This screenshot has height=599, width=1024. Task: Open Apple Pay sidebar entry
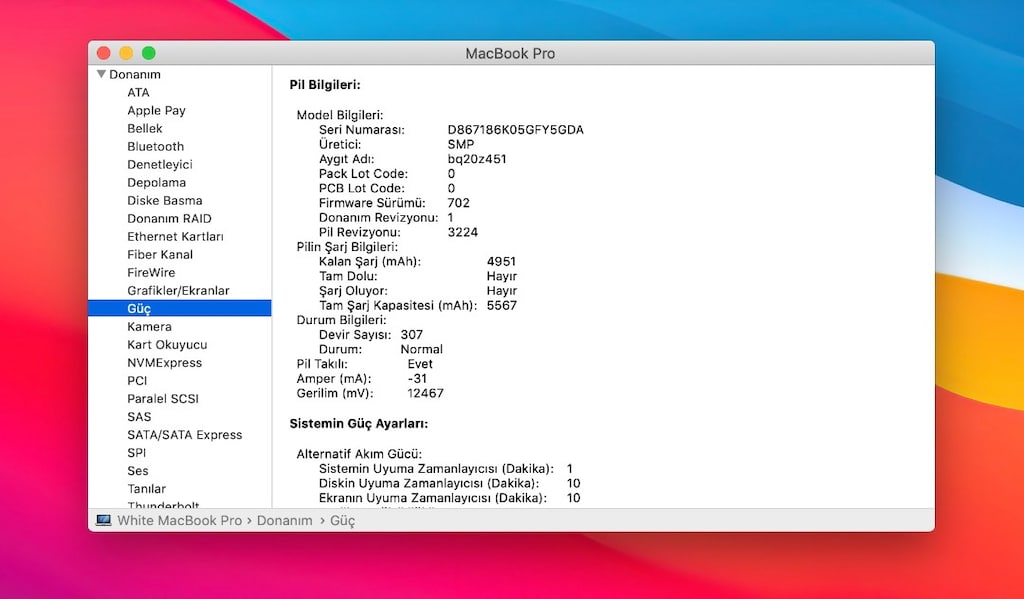[156, 110]
